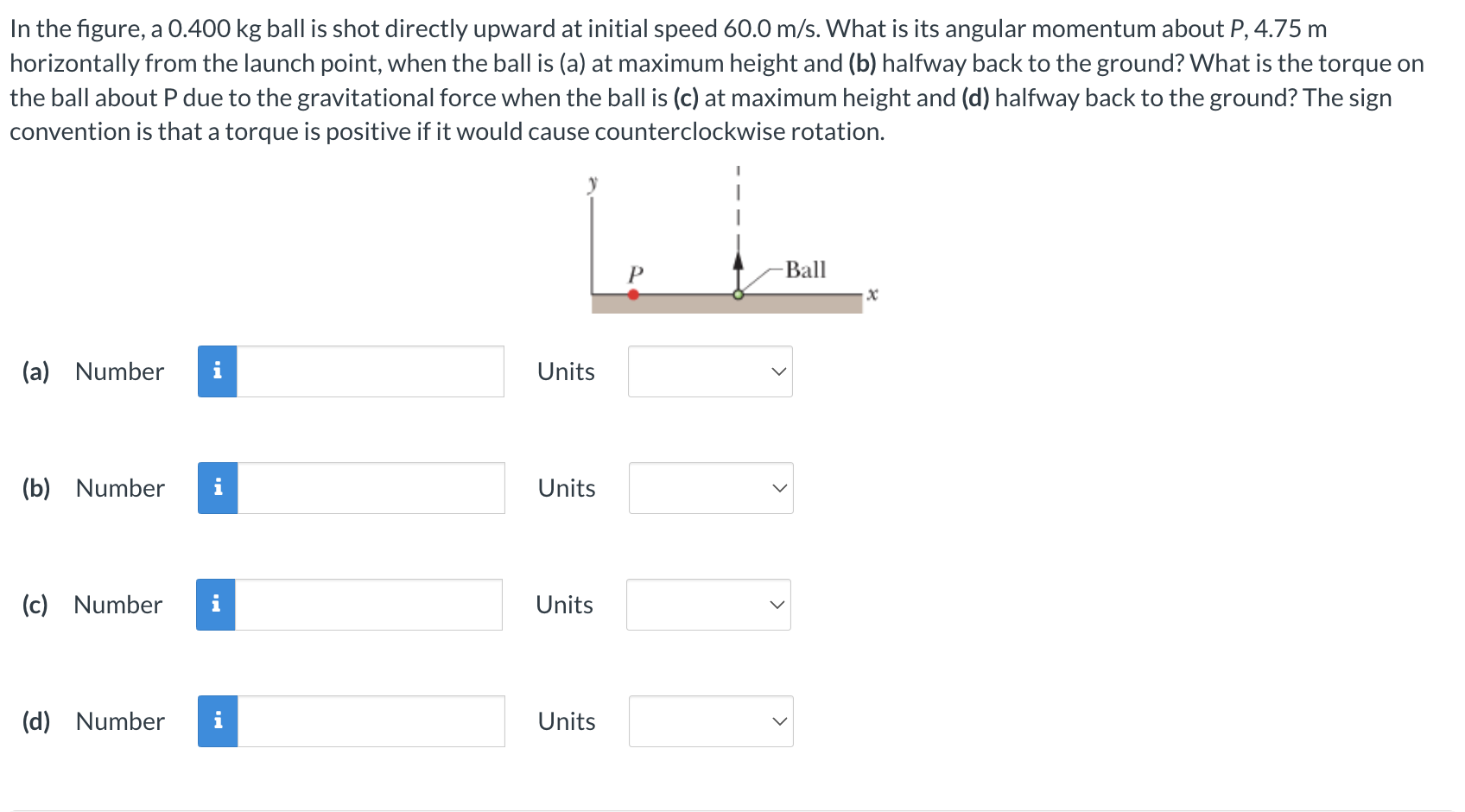
Task: Click the x axis label in the diagram
Action: (872, 295)
